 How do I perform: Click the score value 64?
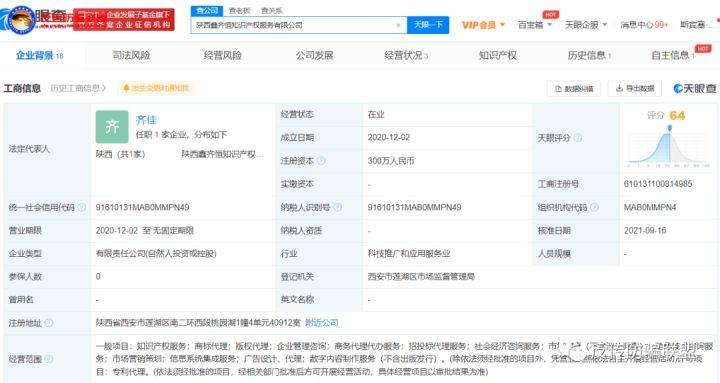tap(677, 115)
